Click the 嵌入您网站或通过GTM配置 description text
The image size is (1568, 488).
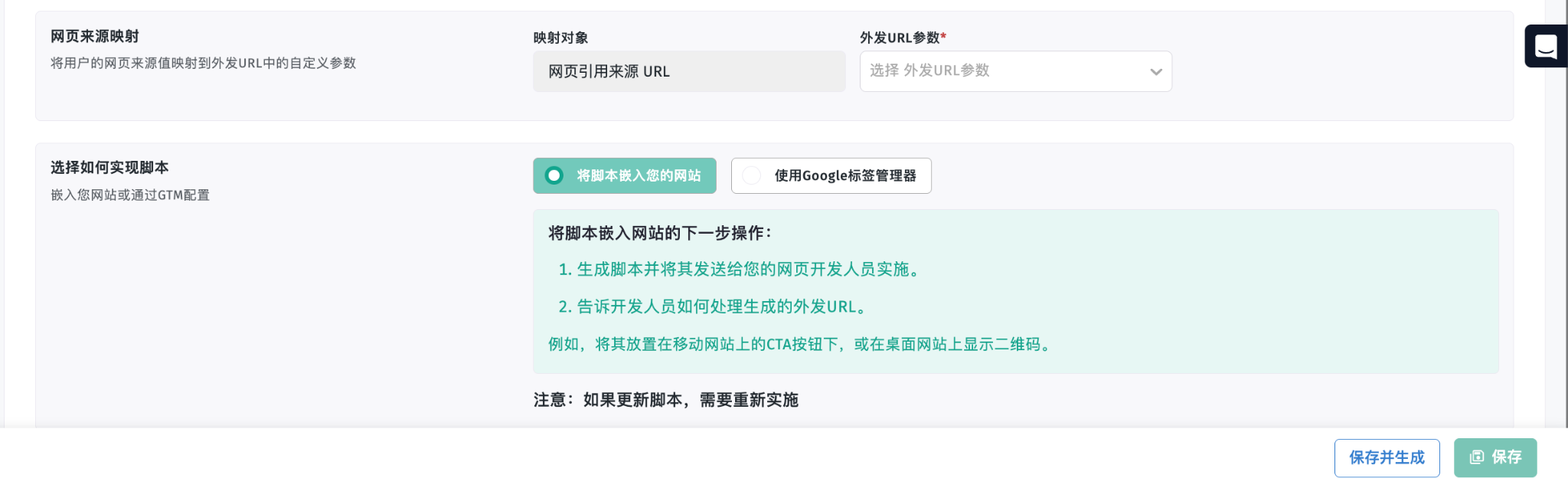pos(130,195)
